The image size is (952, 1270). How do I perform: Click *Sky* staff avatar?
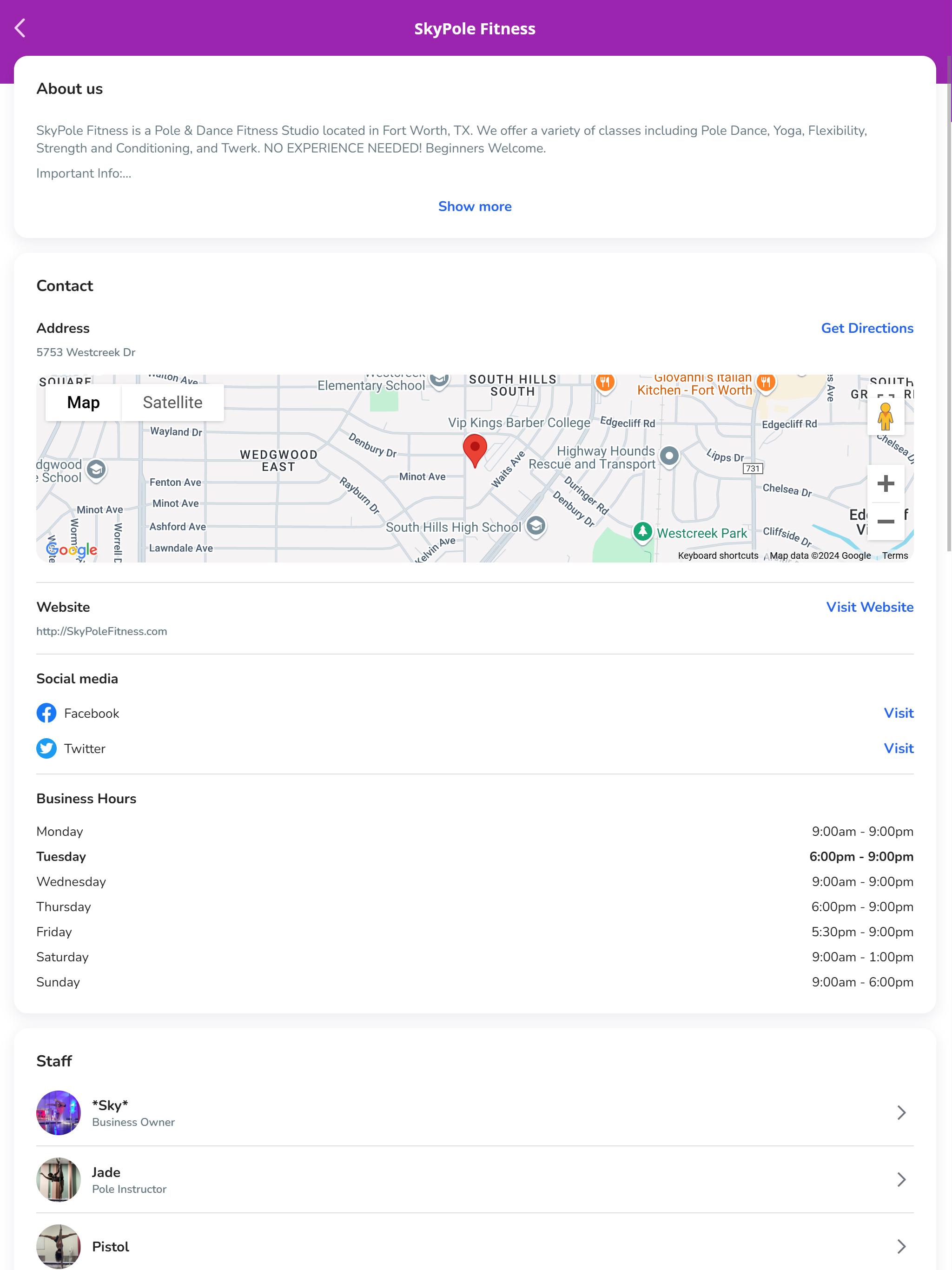pos(59,1113)
